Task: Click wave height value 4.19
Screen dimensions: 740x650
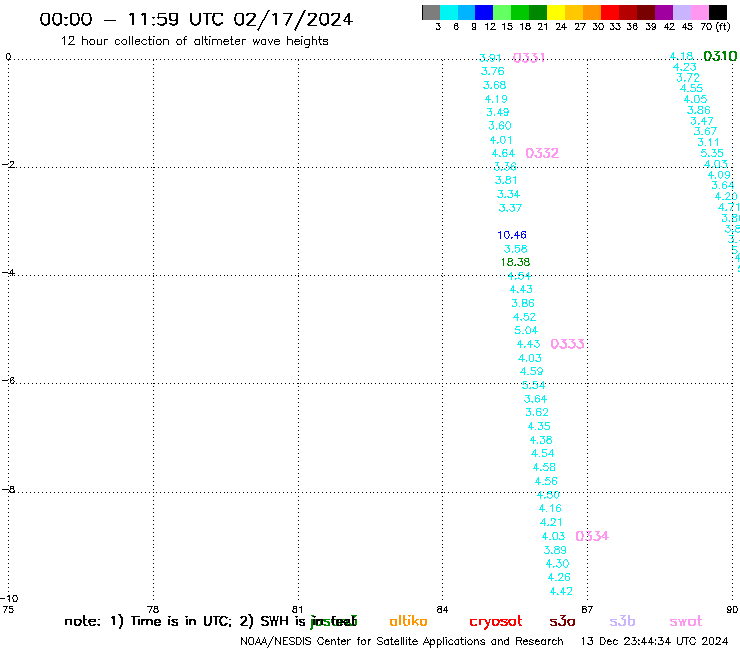Action: point(496,99)
